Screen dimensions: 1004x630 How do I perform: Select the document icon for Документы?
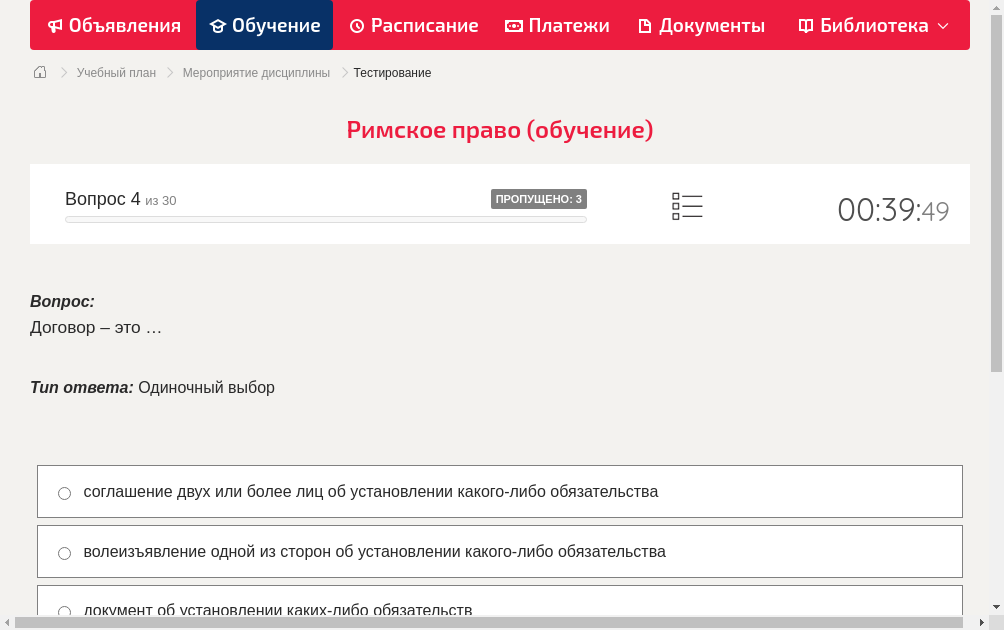(x=645, y=25)
